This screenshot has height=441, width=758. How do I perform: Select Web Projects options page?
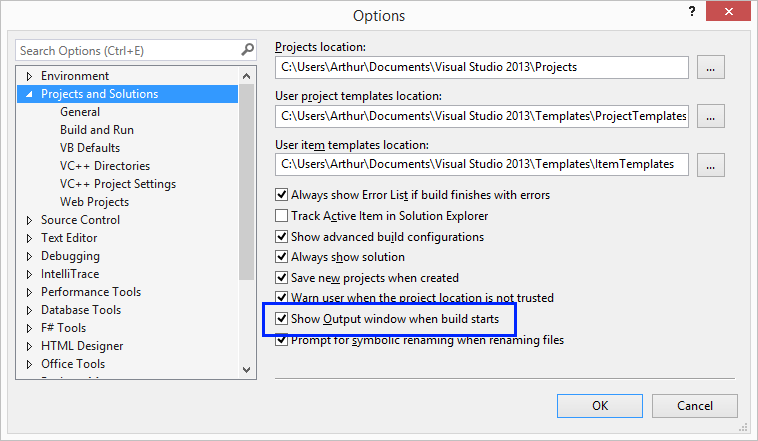pyautogui.click(x=94, y=202)
